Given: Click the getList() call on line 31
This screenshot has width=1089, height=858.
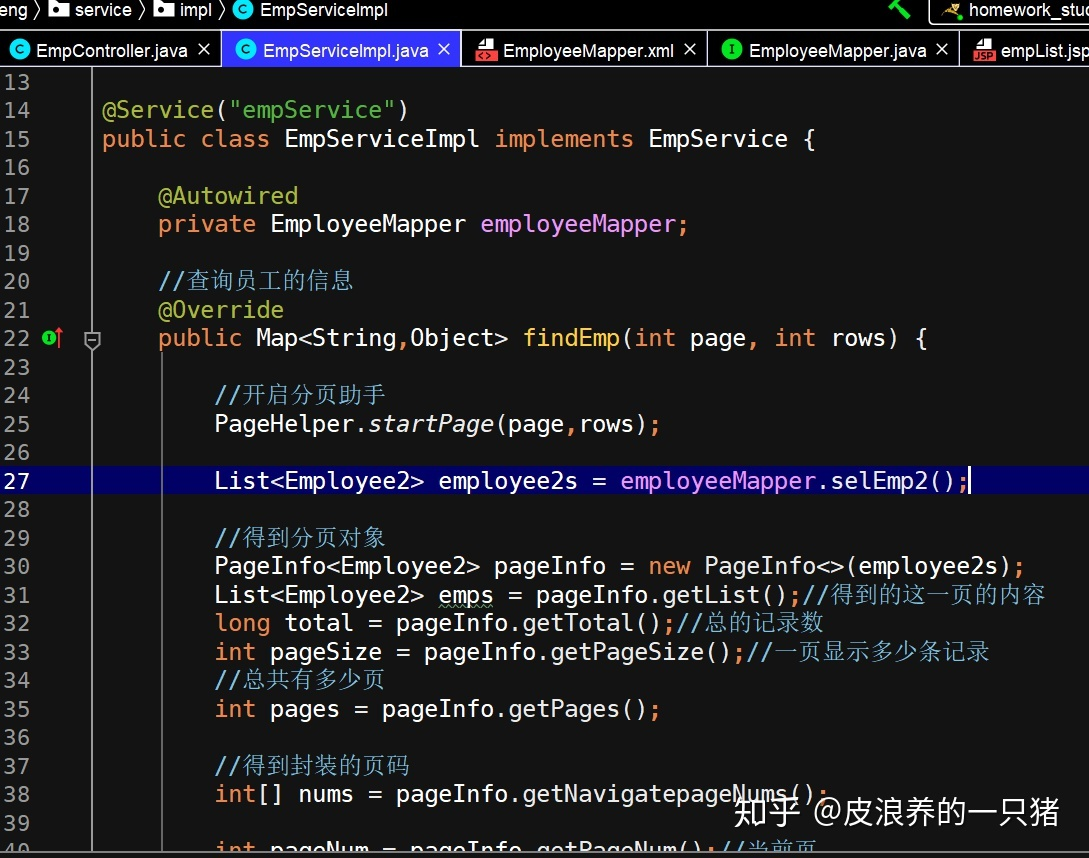Looking at the screenshot, I should 724,595.
